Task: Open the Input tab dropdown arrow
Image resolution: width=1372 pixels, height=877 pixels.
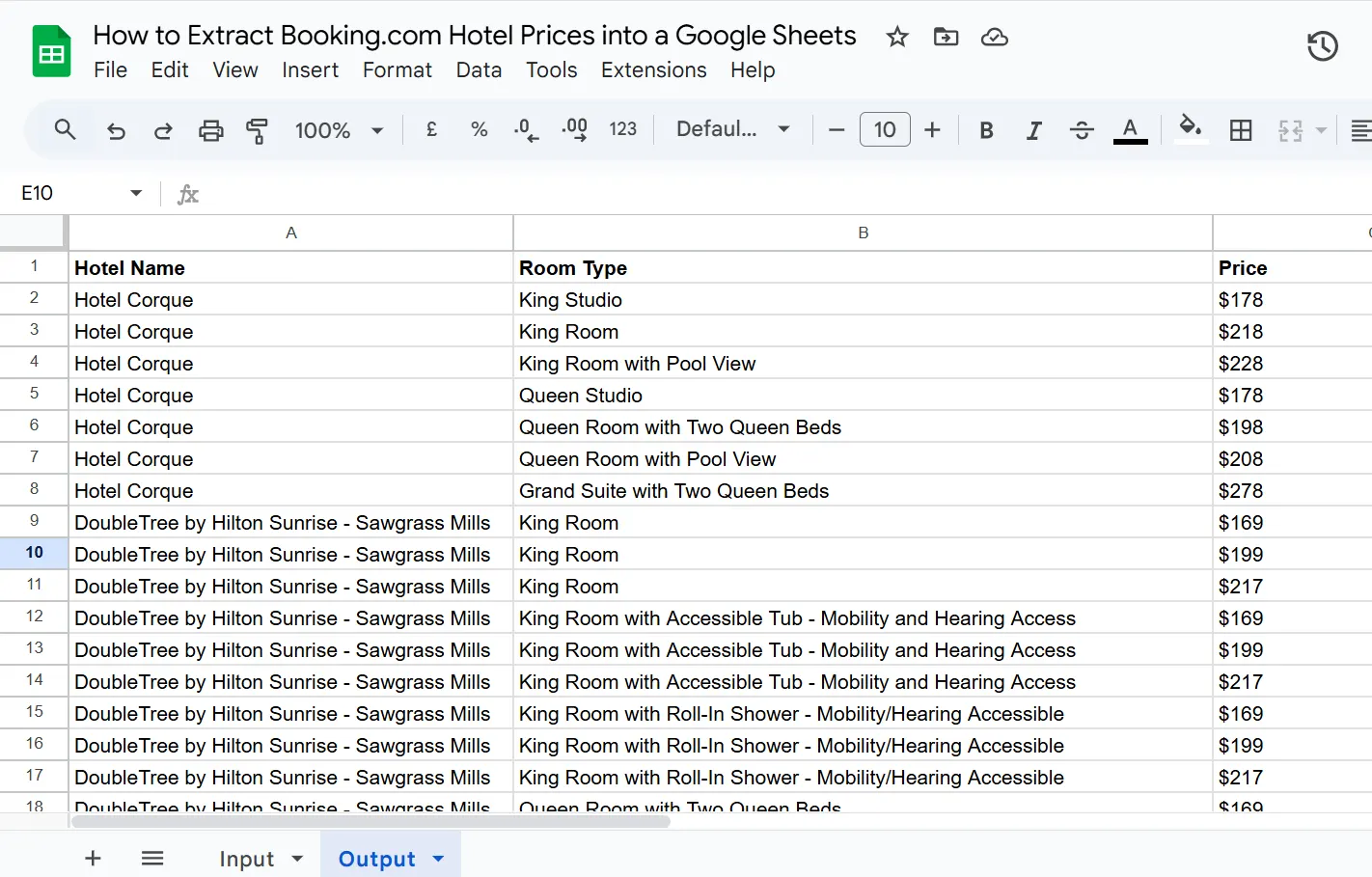Action: tap(297, 859)
